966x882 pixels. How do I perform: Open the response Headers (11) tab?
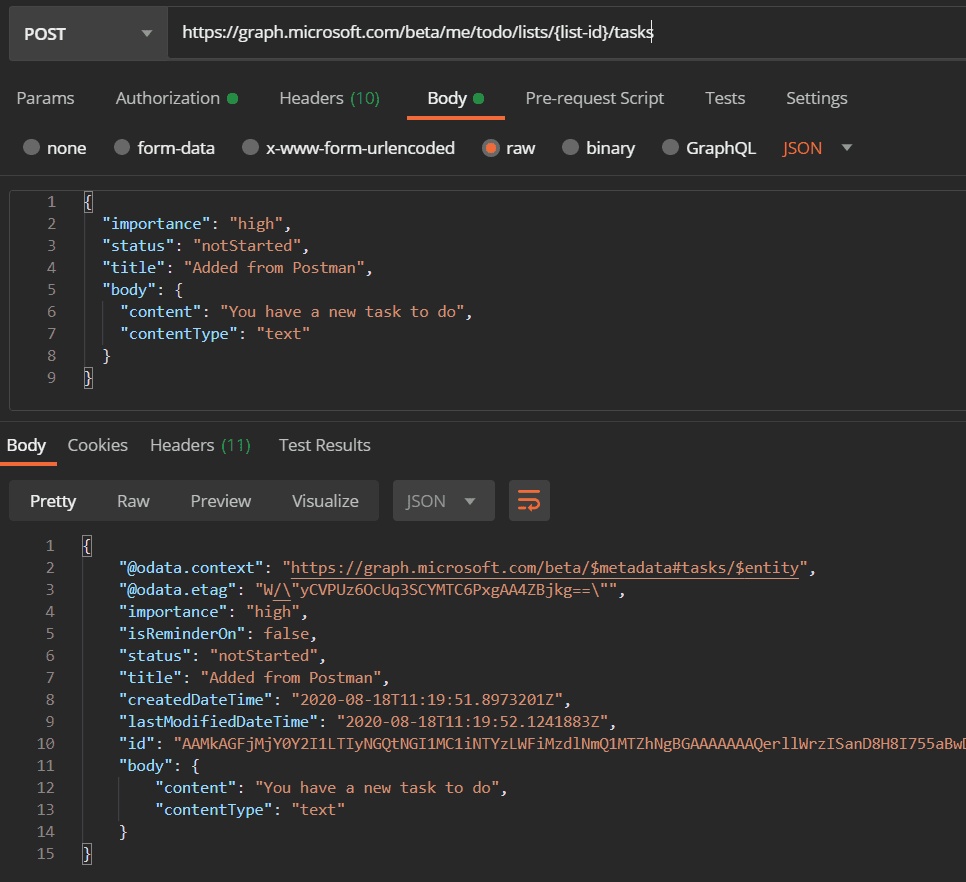pos(200,445)
